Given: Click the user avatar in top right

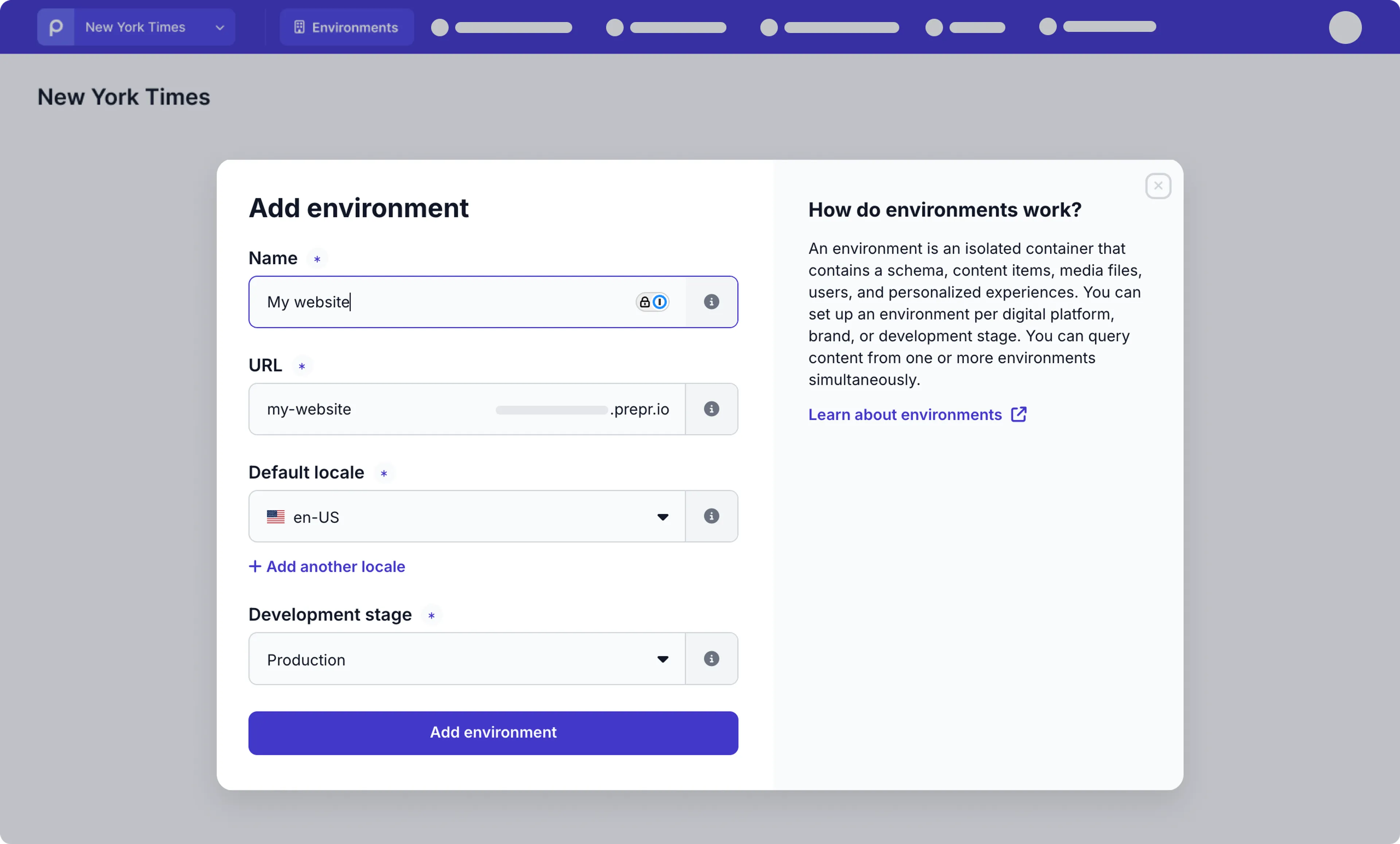Looking at the screenshot, I should point(1345,27).
